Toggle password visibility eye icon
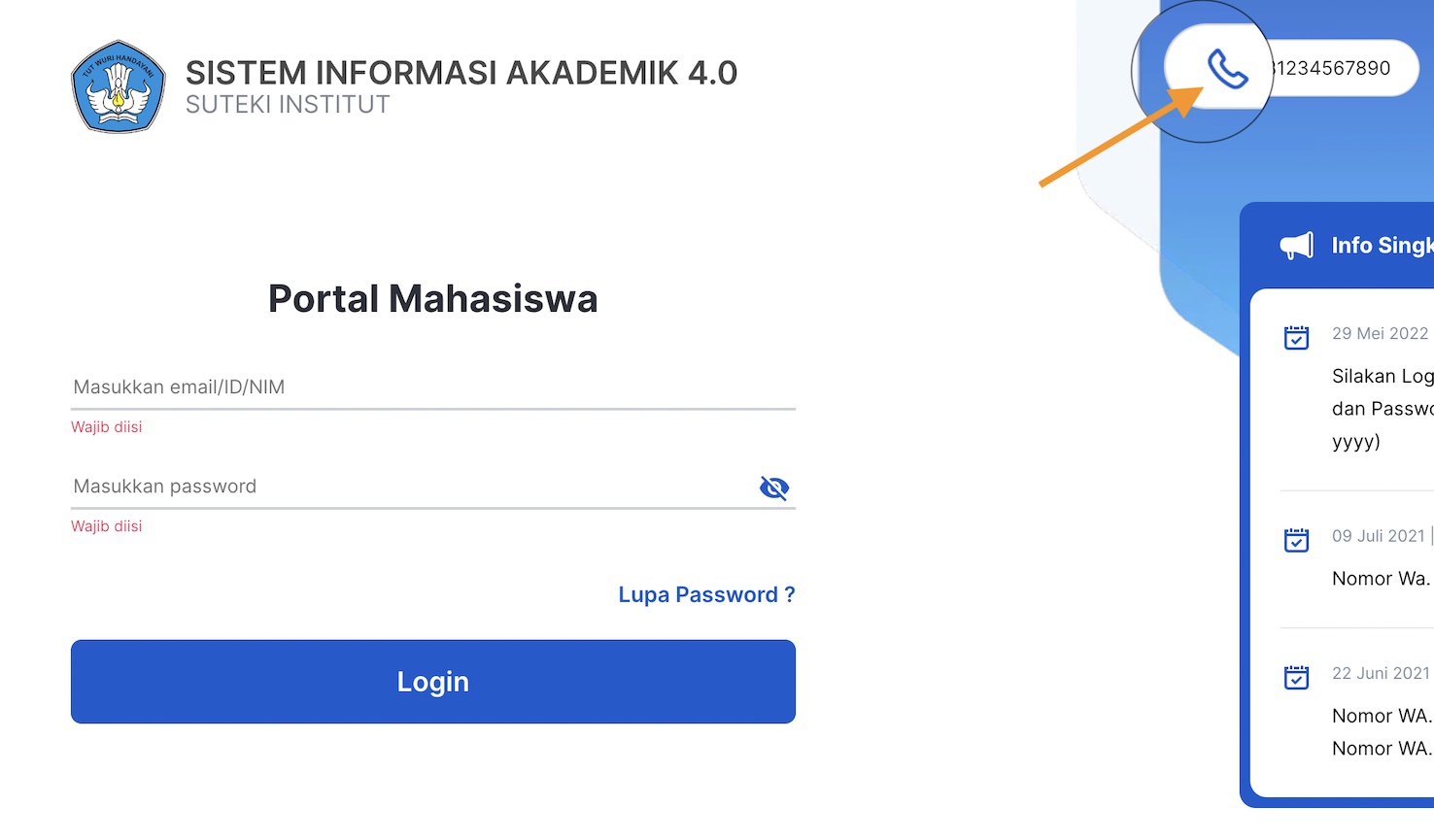The width and height of the screenshot is (1434, 840). (x=773, y=487)
